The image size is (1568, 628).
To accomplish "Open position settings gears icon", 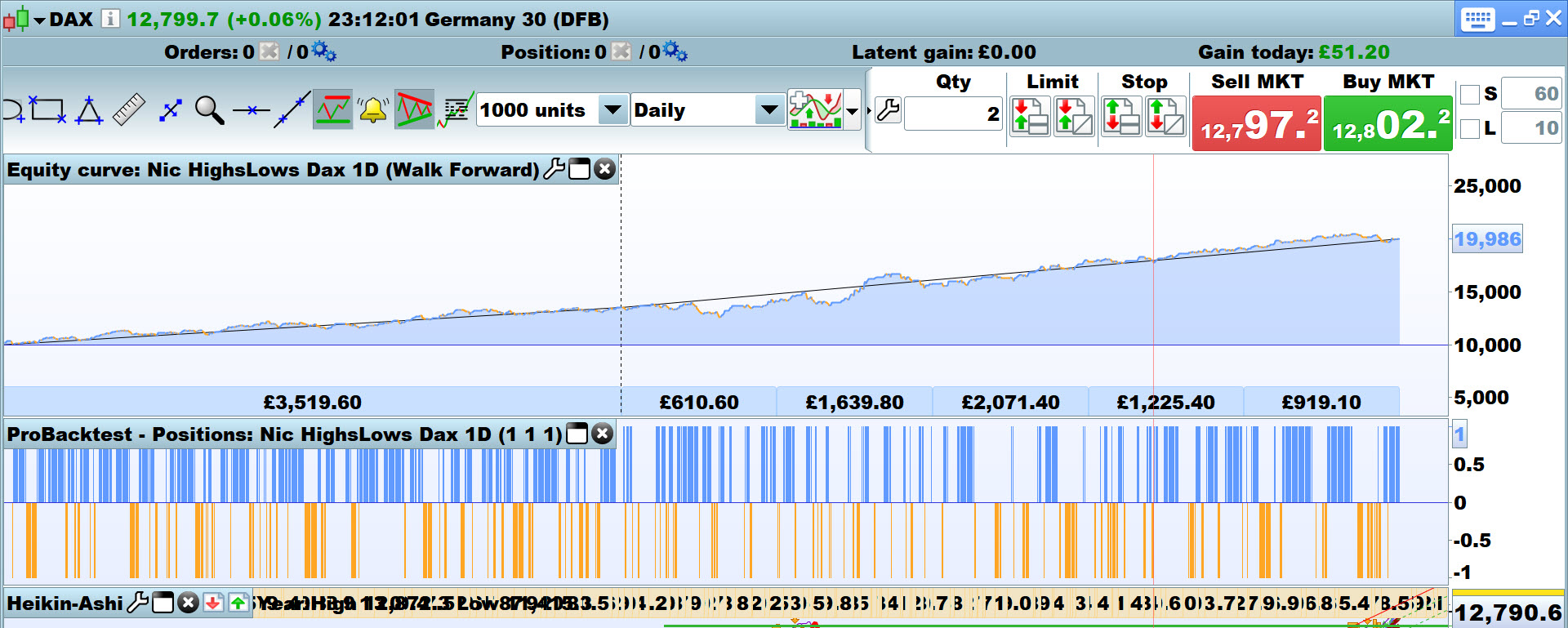I will [675, 51].
